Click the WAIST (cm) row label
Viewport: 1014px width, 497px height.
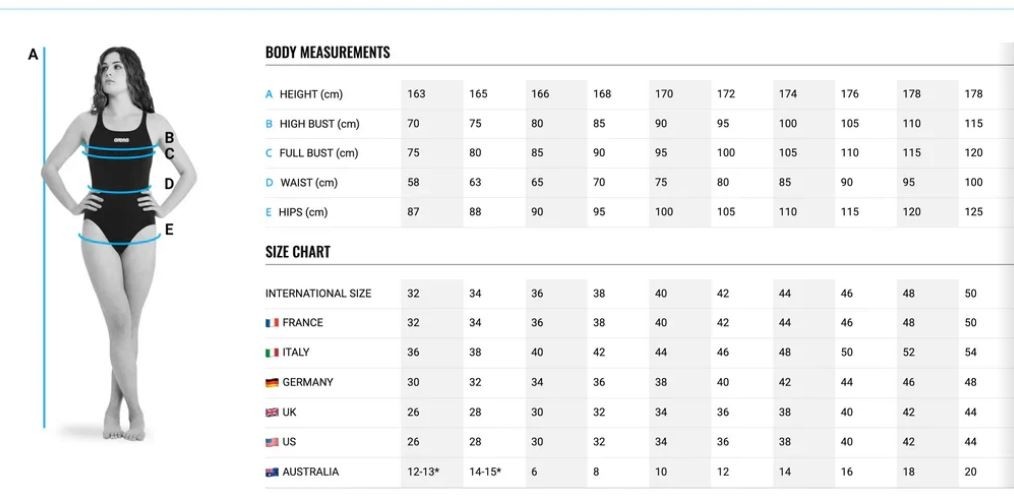[308, 183]
